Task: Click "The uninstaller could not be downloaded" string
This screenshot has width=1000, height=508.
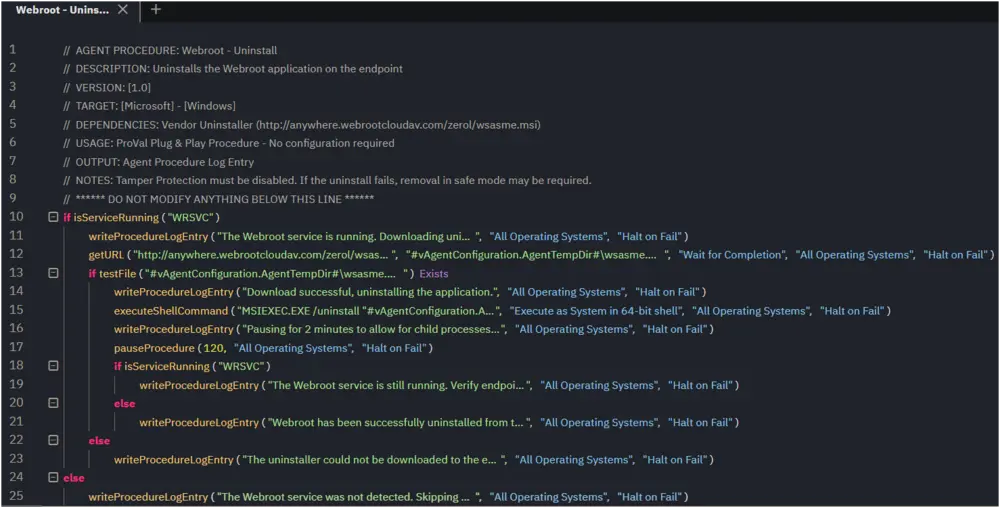Action: click(x=374, y=460)
